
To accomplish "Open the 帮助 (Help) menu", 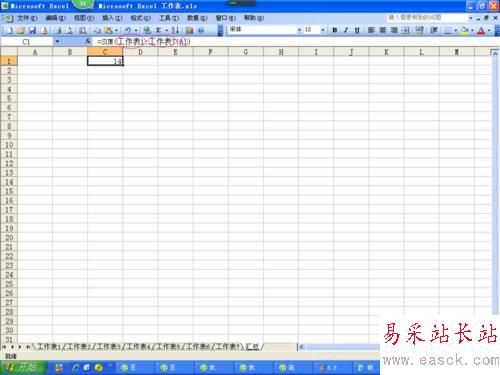I will (x=254, y=18).
